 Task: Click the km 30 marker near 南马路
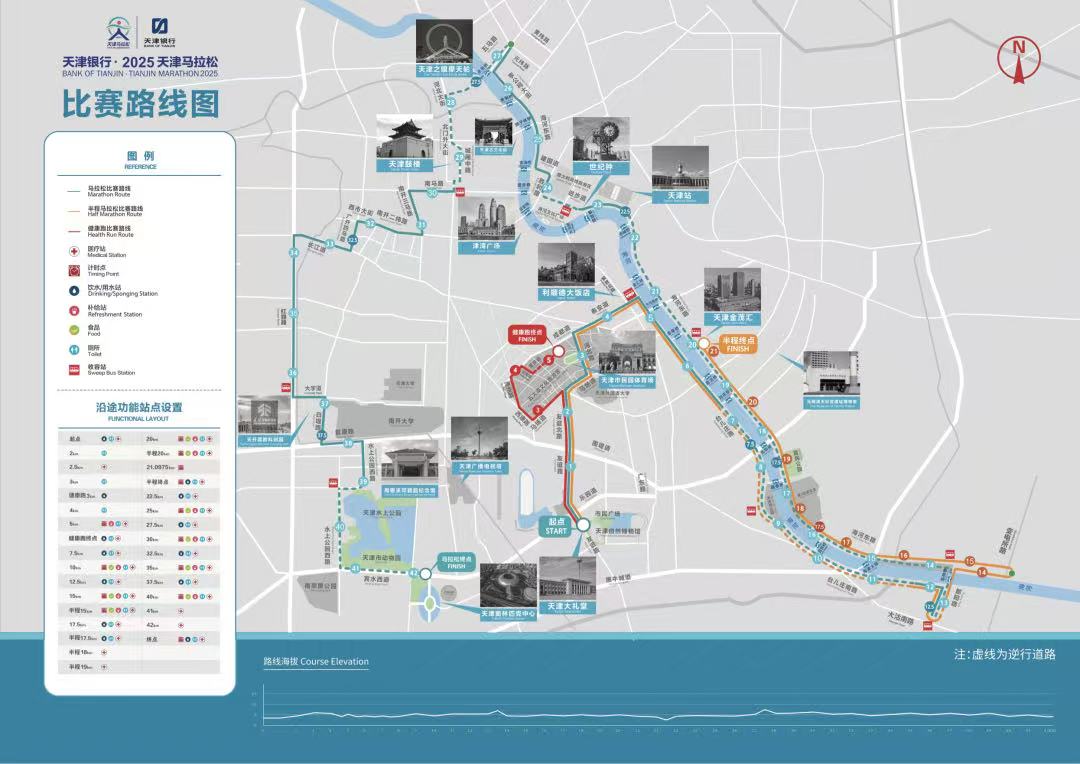433,194
